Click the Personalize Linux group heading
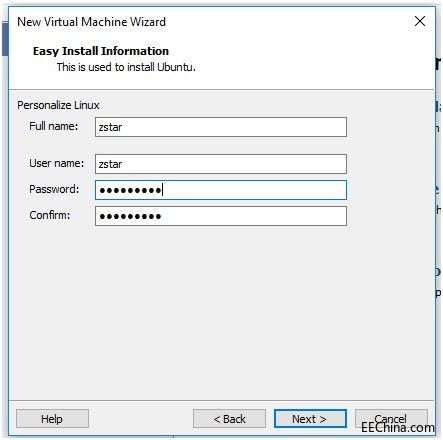The image size is (443, 440). [x=58, y=105]
